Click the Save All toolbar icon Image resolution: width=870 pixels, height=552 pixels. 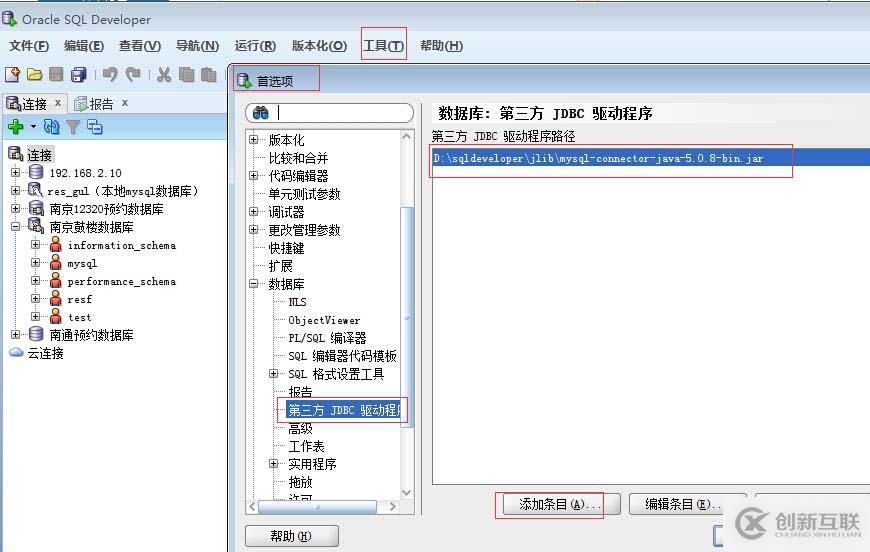(79, 74)
